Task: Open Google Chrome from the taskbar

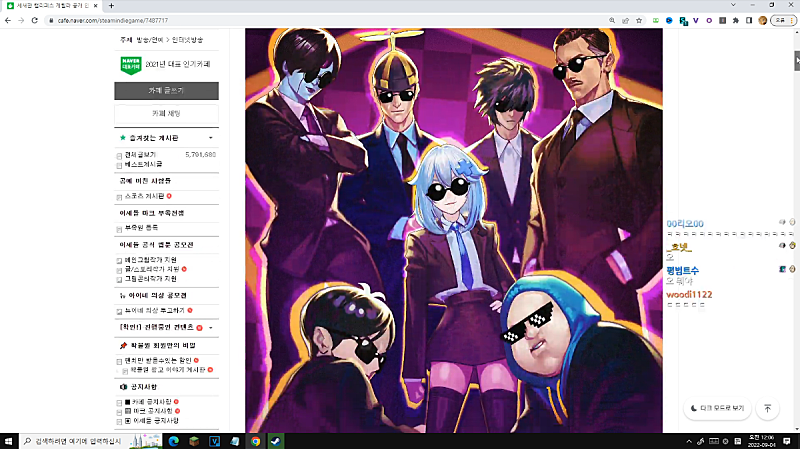Action: point(255,441)
